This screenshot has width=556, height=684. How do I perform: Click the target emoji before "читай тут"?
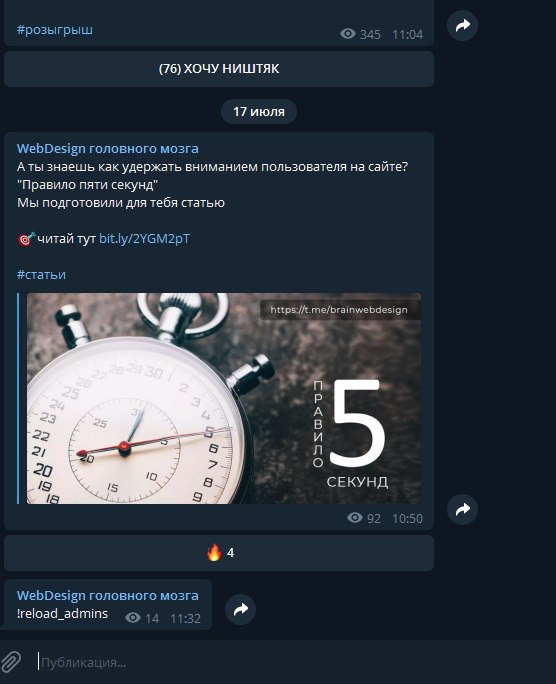point(26,239)
